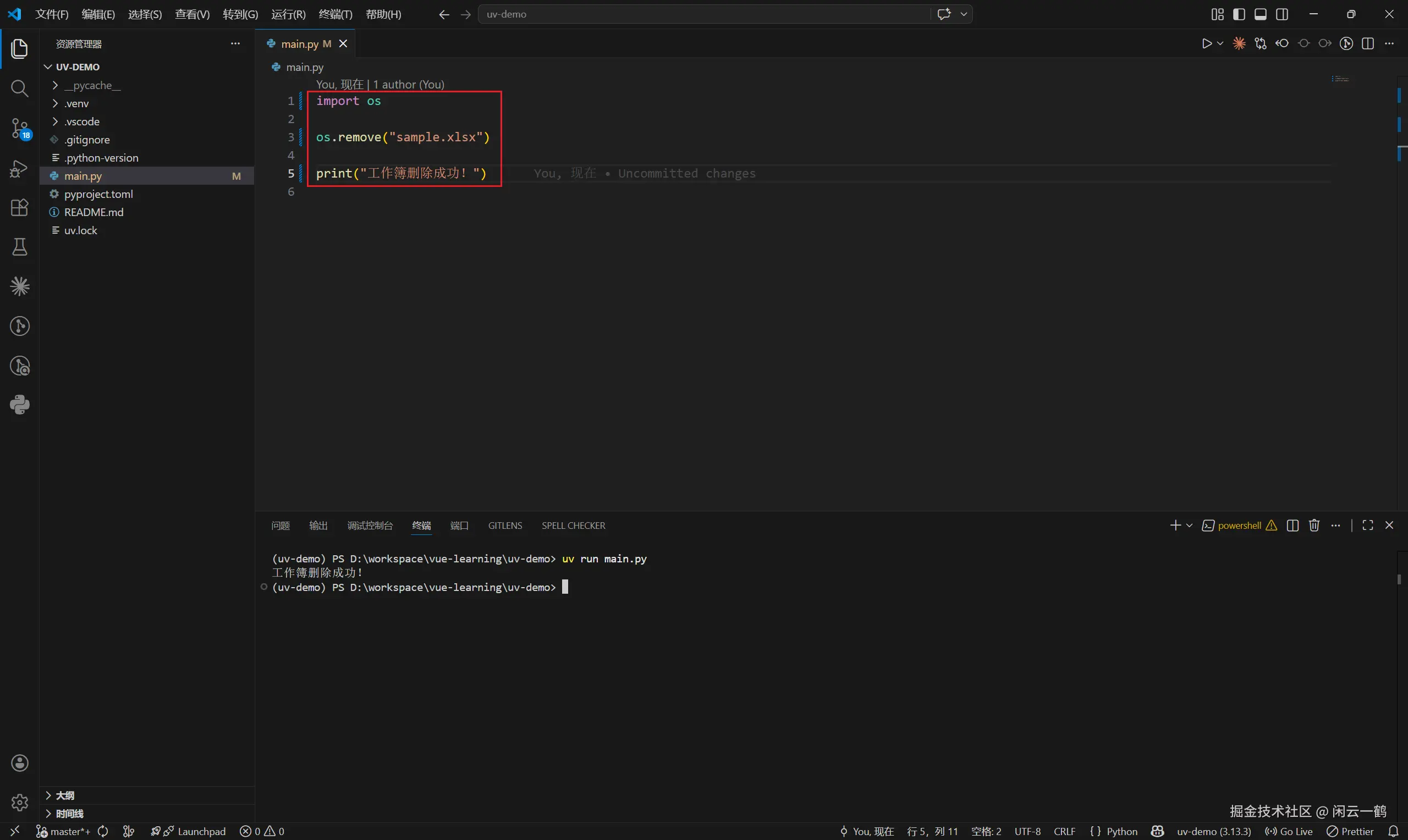Click master branch in status bar
1408x840 pixels.
point(63,831)
